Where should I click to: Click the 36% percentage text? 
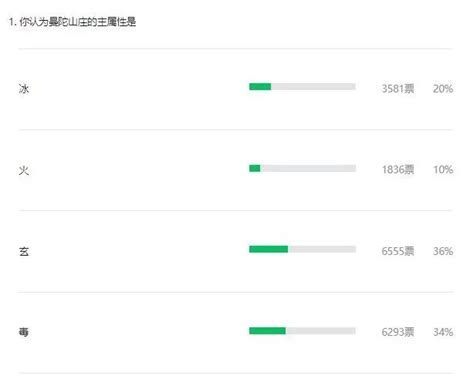pos(443,251)
